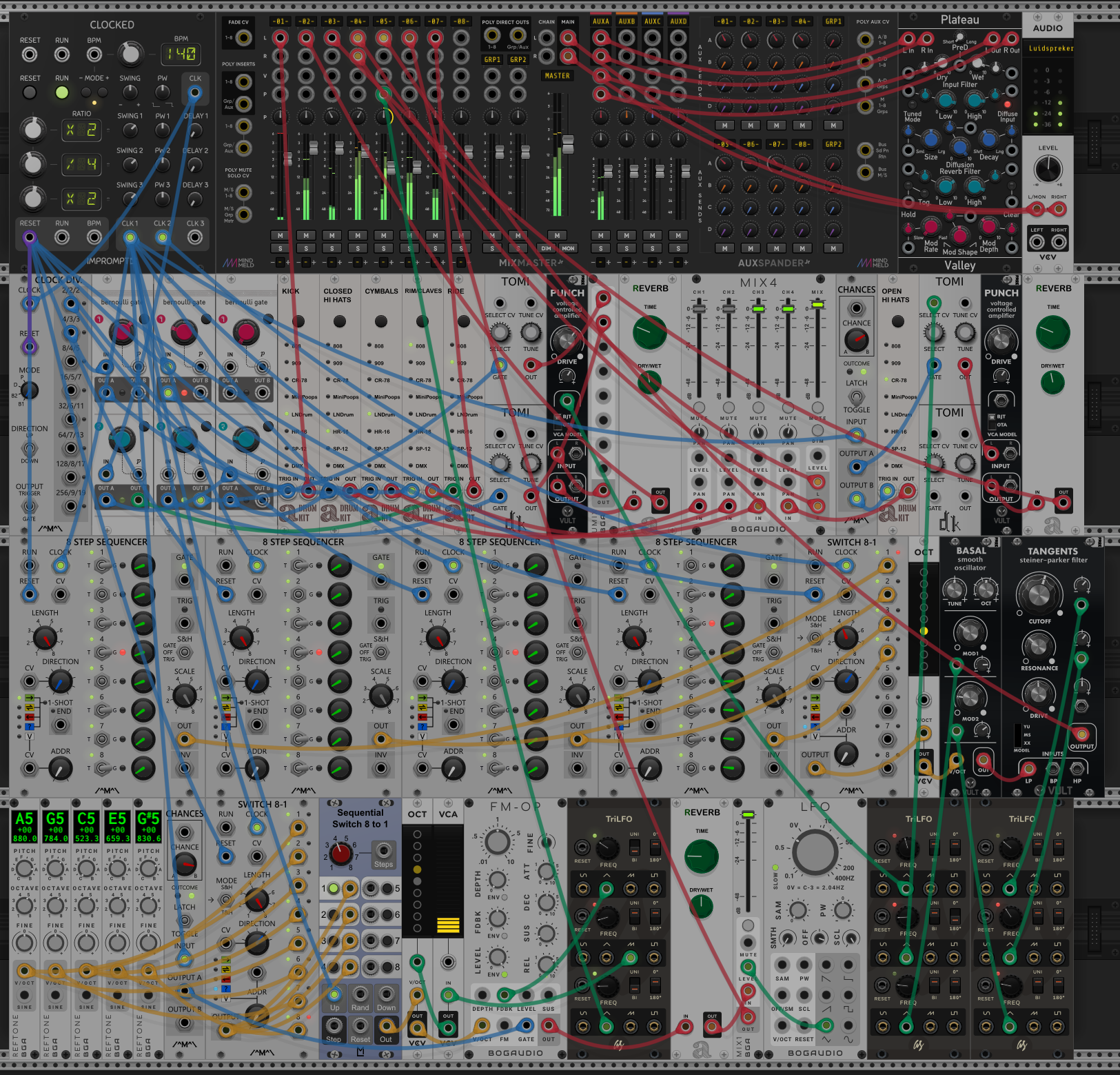Viewport: 1120px width, 1075px height.
Task: Click the R Out jack on Plateau
Action: (1012, 39)
